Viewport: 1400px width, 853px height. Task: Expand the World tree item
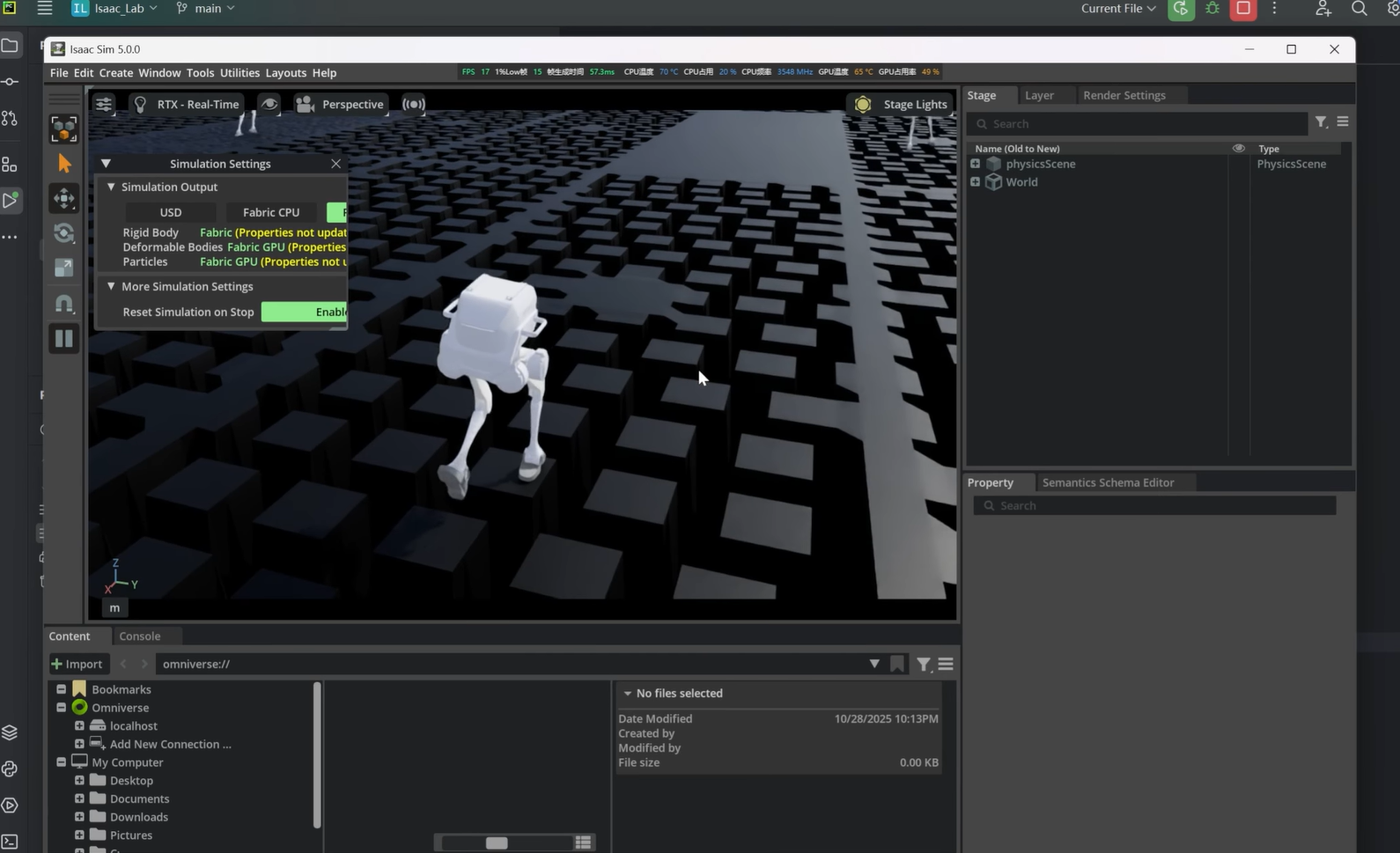click(975, 182)
